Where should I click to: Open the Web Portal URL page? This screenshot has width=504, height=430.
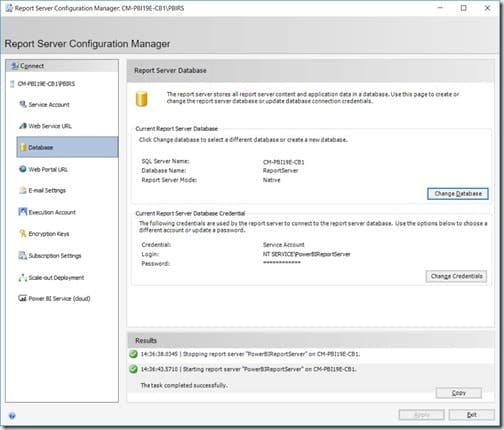point(48,169)
